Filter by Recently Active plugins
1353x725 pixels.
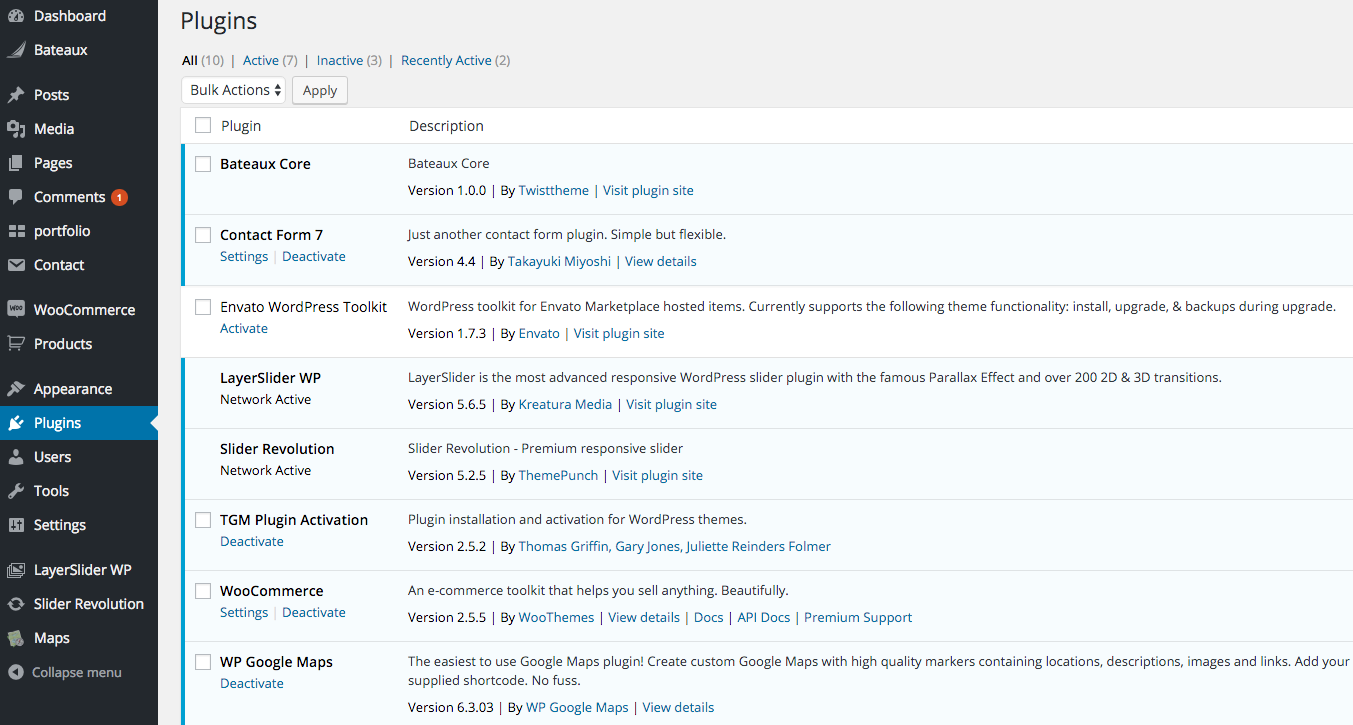click(446, 60)
